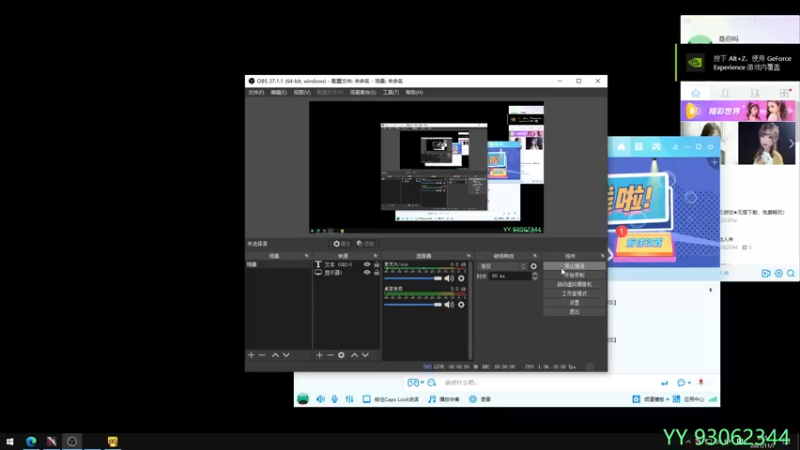Click the Properties button above the docks

342,244
